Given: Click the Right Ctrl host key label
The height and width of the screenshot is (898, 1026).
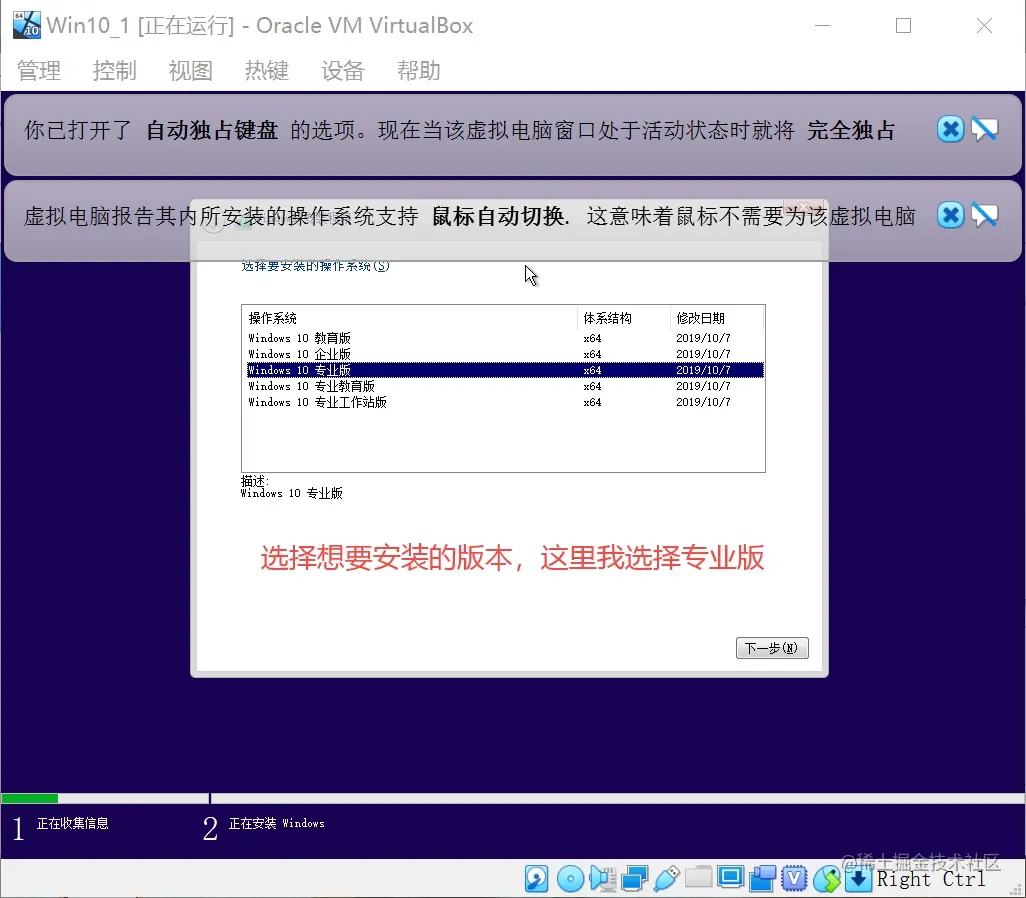Looking at the screenshot, I should click(x=930, y=879).
